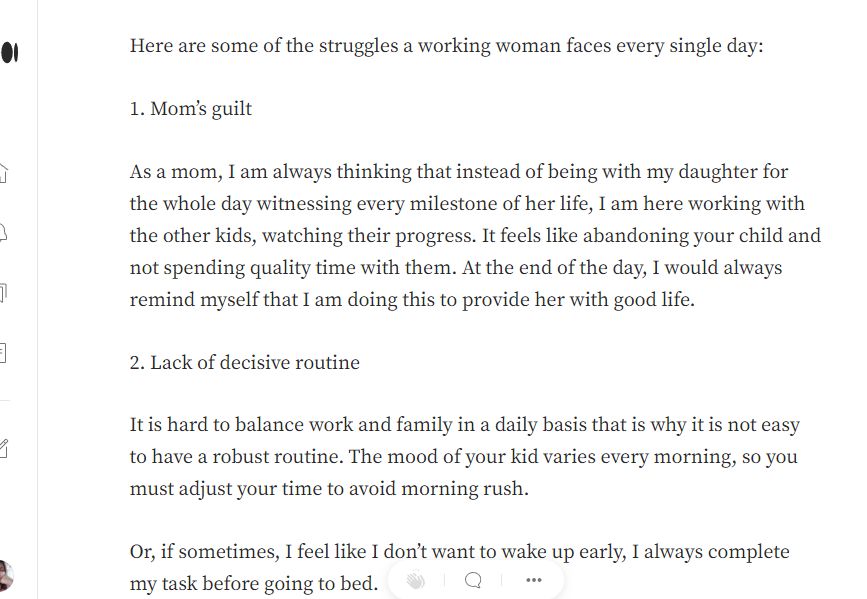Click the paragraph starting "As a mom"

coord(475,236)
